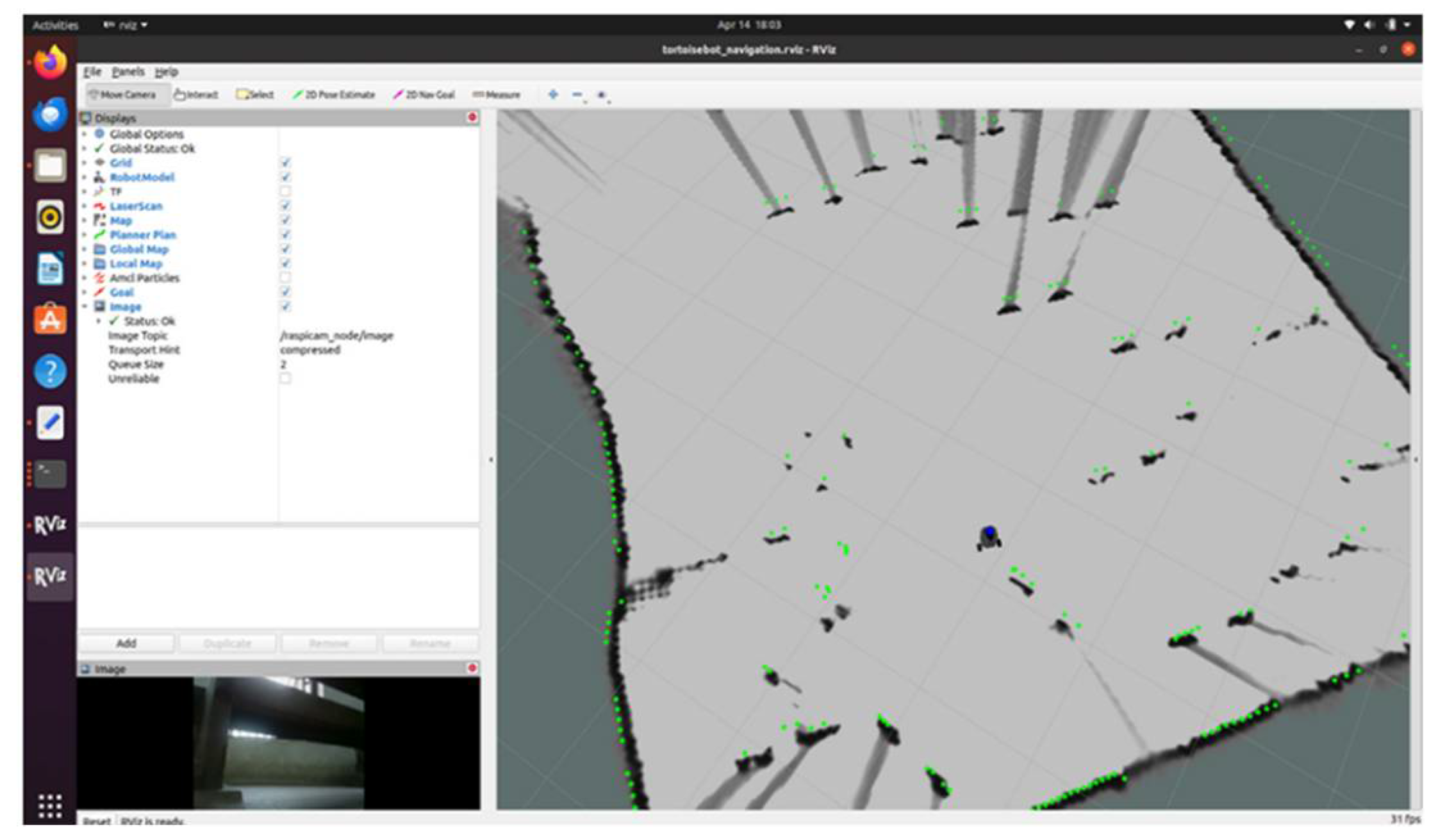Screen dimensions: 1438x840
Task: Expand the Global Options tree item
Action: point(85,135)
